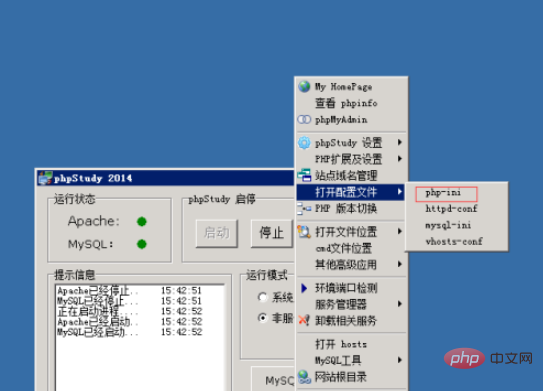Click the PHP version switch icon
Viewport: 543px width, 391px height.
coord(304,208)
